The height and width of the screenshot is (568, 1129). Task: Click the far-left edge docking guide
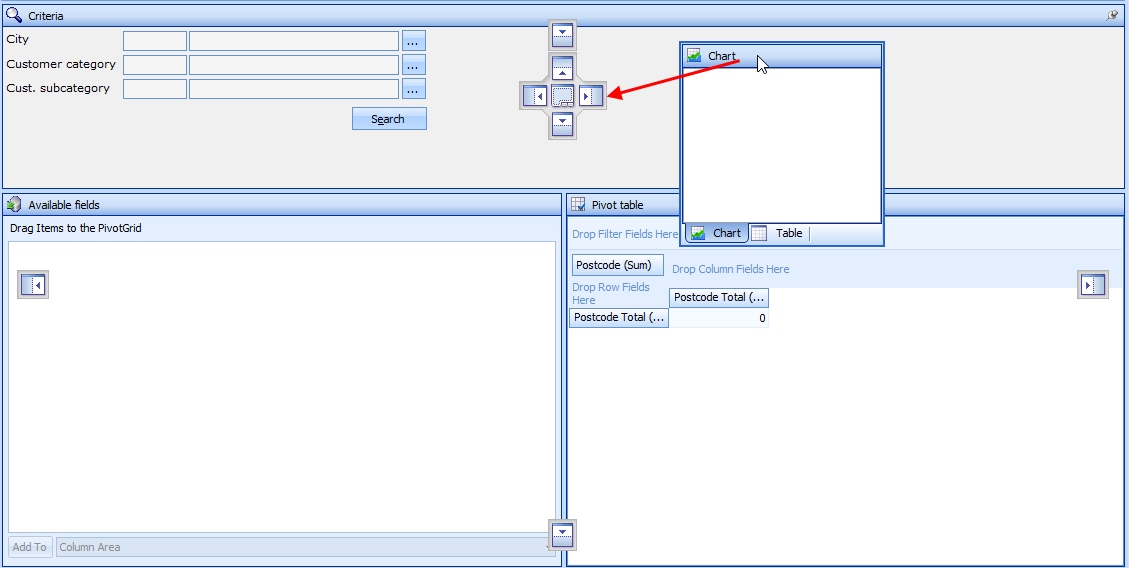[33, 285]
